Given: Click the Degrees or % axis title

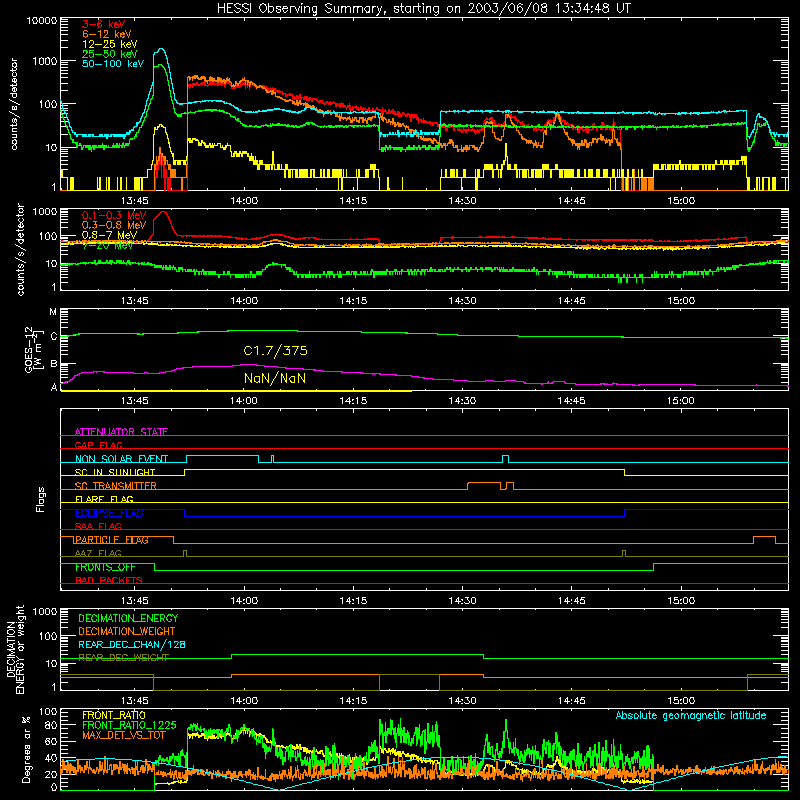Looking at the screenshot, I should pyautogui.click(x=26, y=749).
